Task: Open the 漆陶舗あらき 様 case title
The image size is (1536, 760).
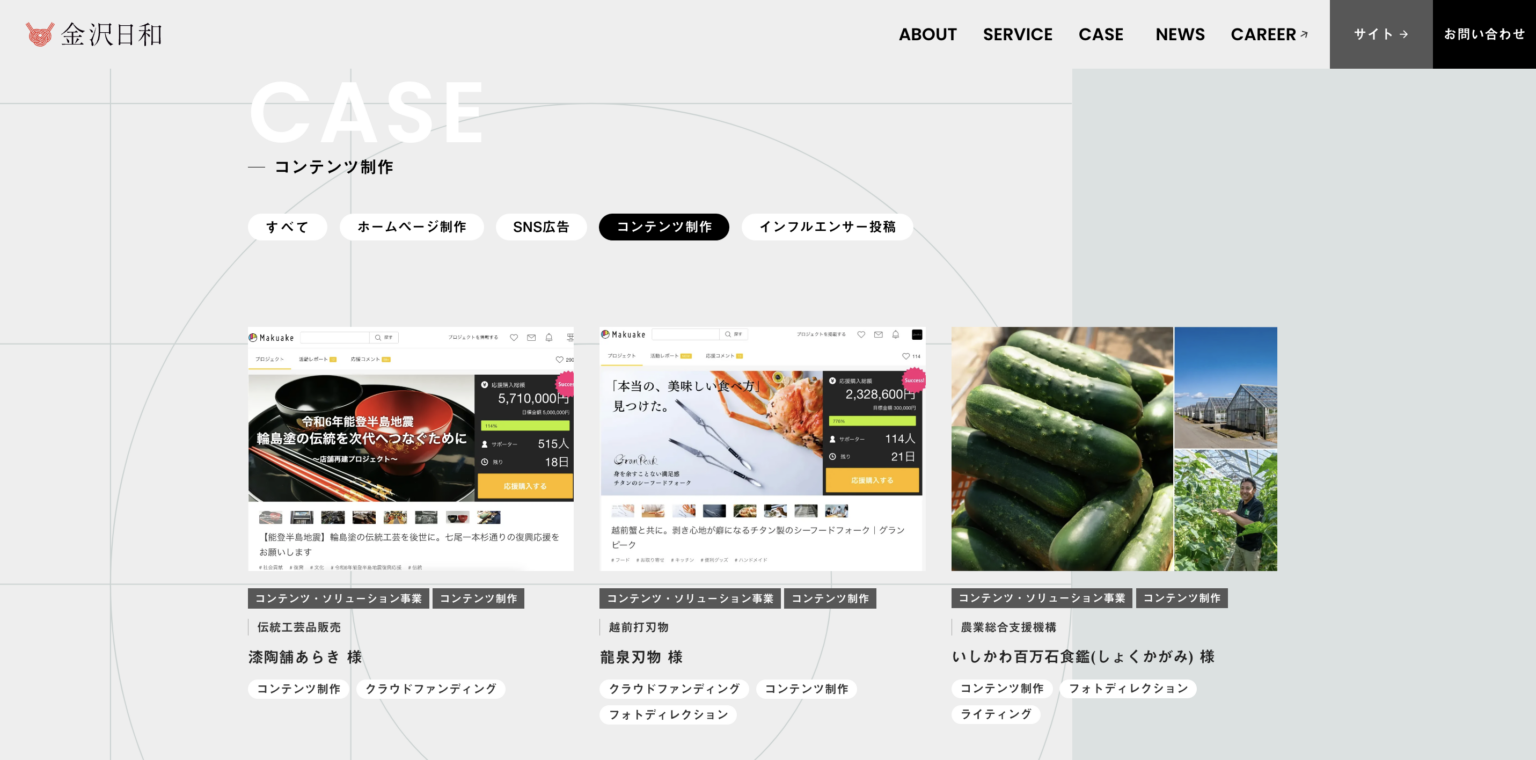Action: point(305,657)
